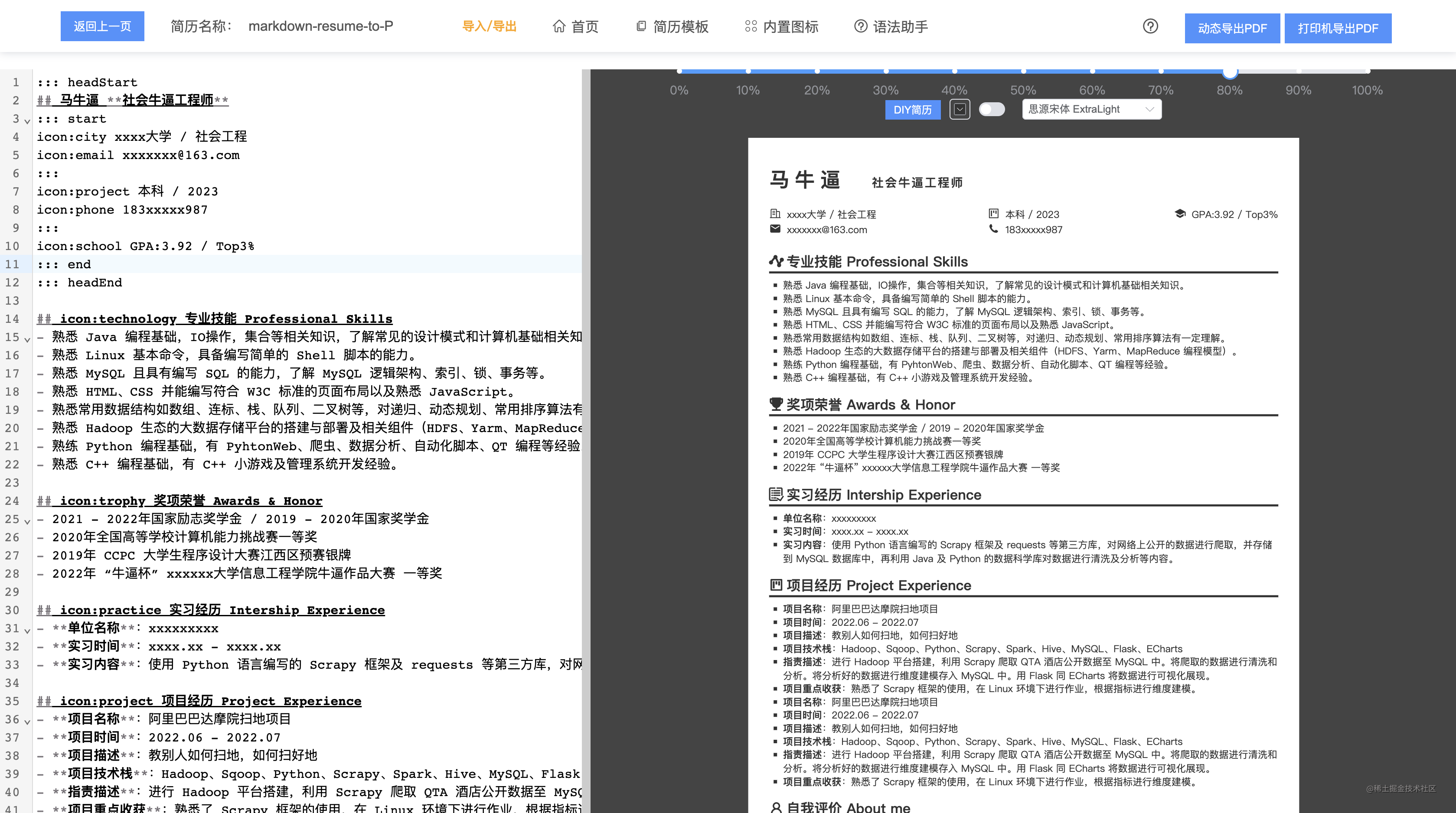The image size is (1456, 813).
Task: Click the 打印机导出PDF button
Action: (x=1338, y=28)
